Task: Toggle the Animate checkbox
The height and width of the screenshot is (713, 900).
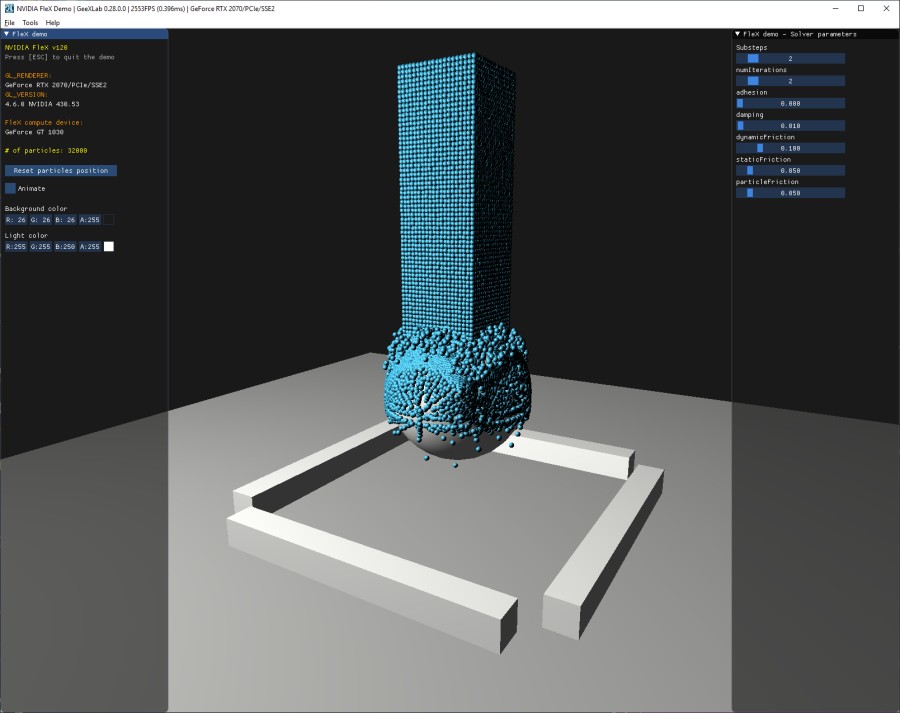Action: click(10, 188)
